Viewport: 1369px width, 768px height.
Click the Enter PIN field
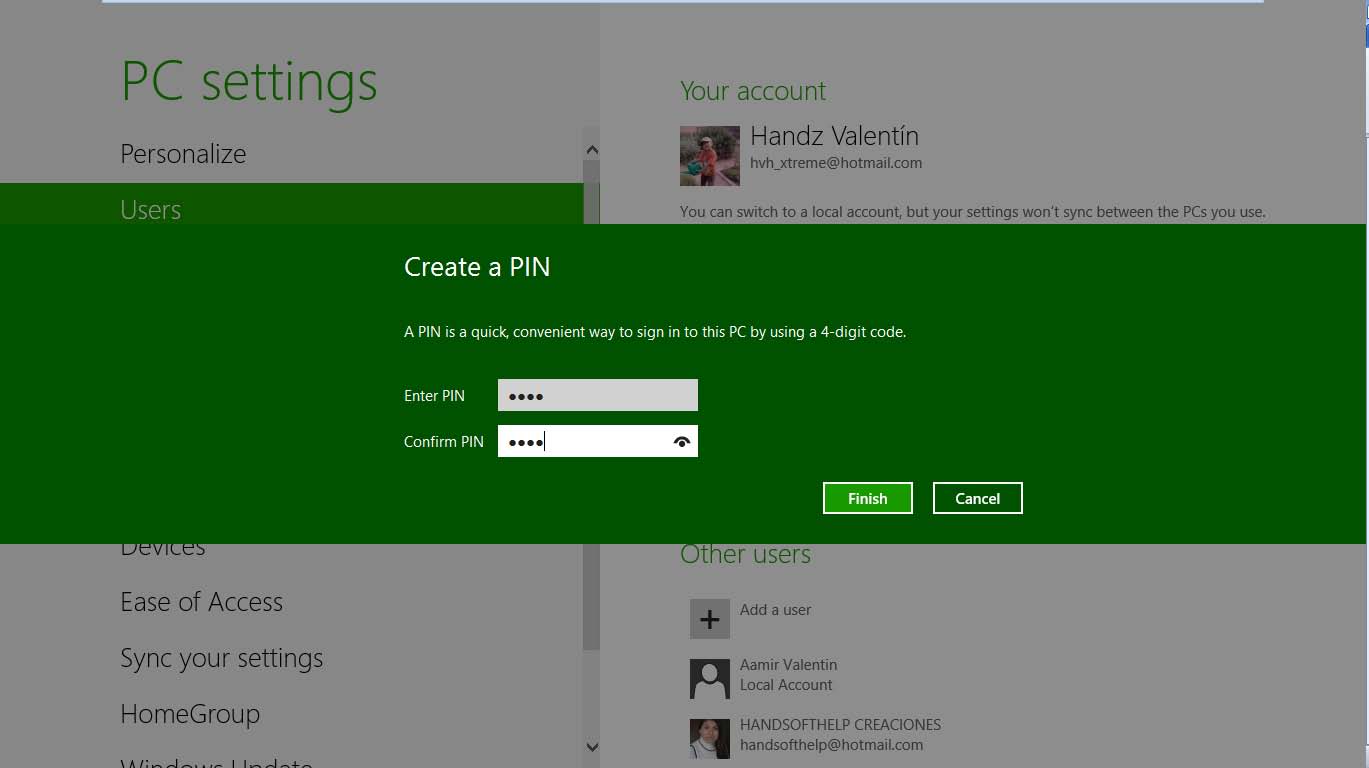pos(597,395)
